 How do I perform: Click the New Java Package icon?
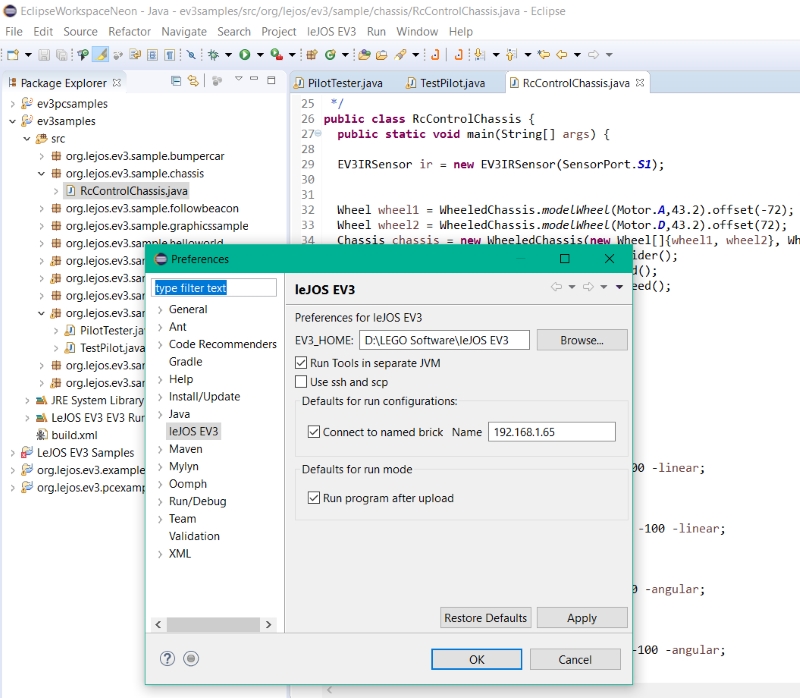[x=312, y=55]
